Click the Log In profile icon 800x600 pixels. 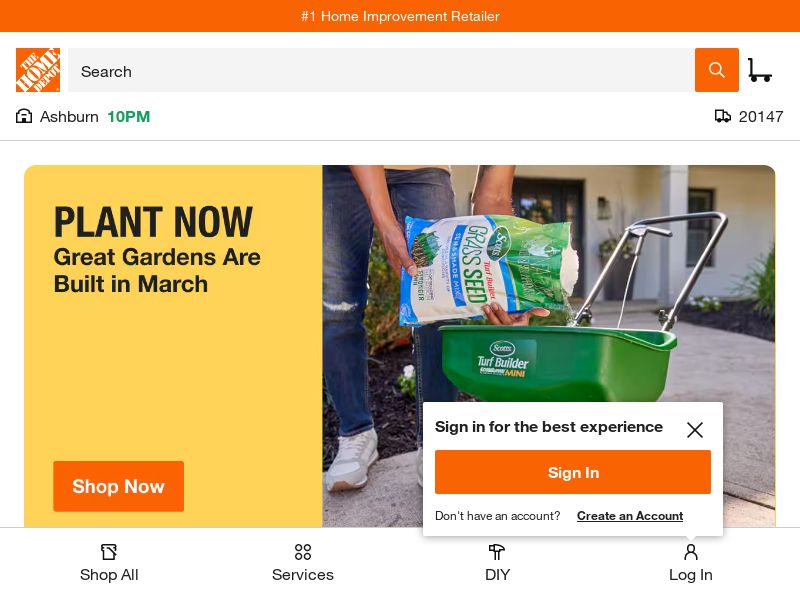pos(691,552)
